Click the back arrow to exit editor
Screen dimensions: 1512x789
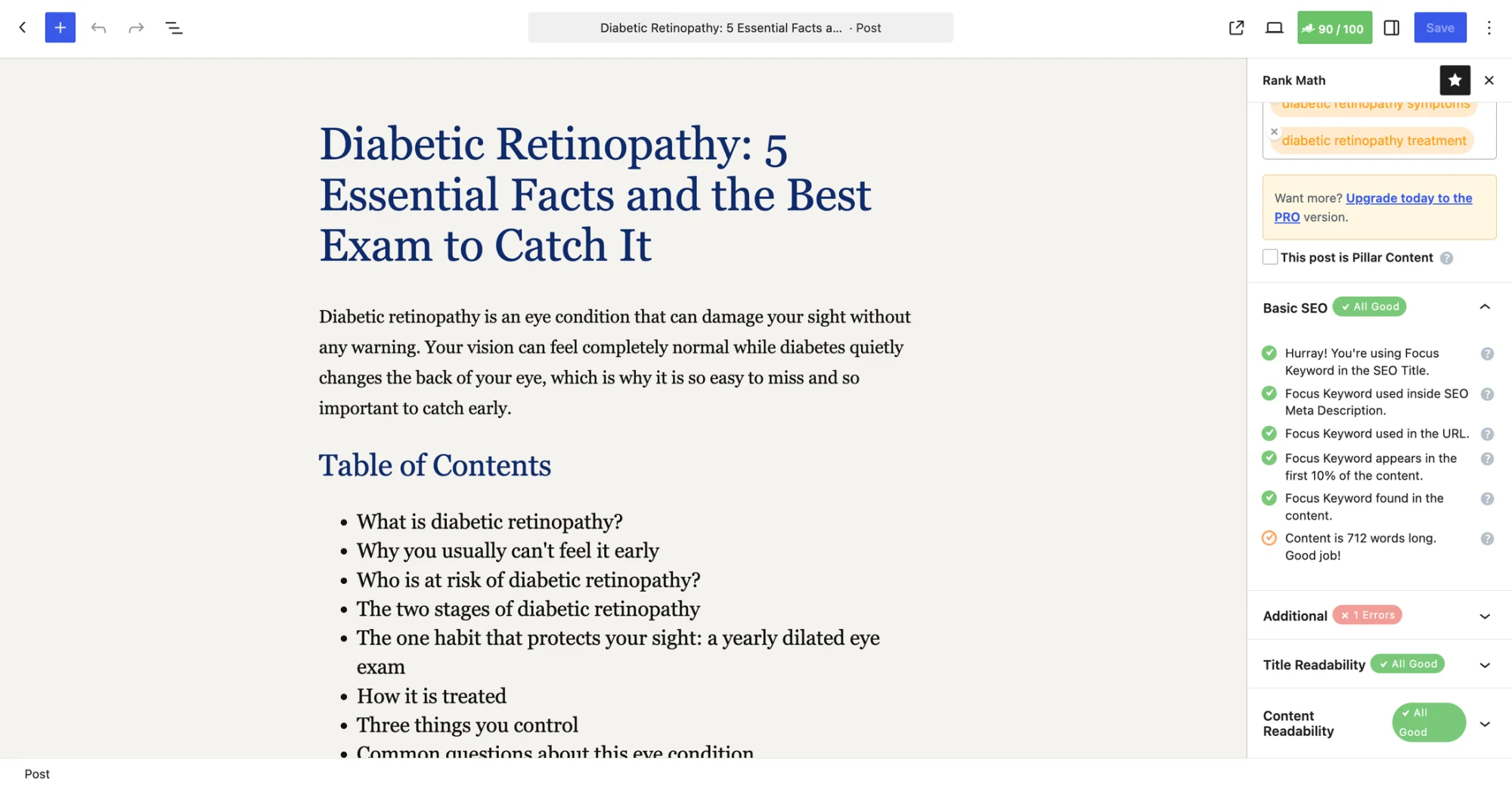(23, 28)
